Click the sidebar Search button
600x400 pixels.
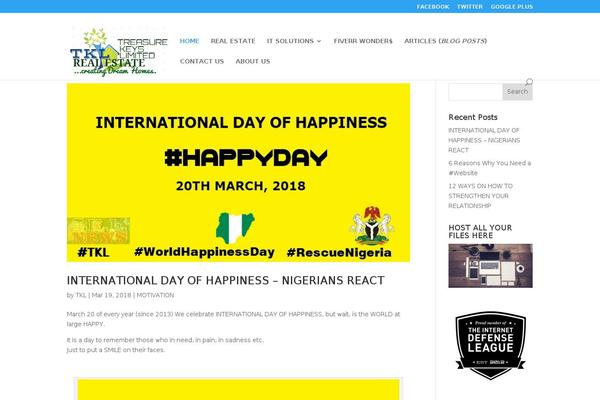[517, 92]
